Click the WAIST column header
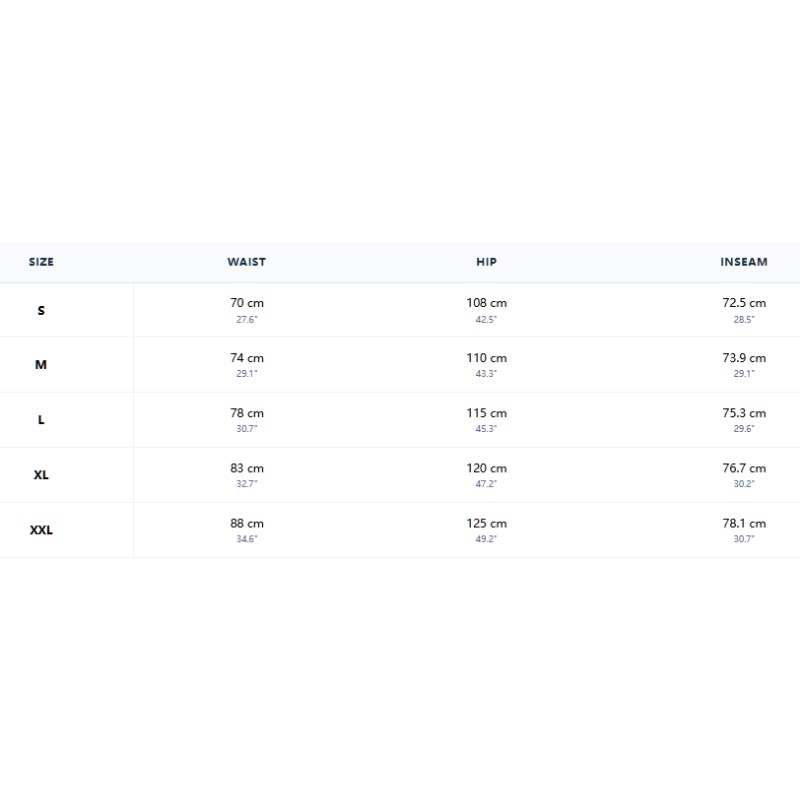This screenshot has height=800, width=800. point(246,262)
